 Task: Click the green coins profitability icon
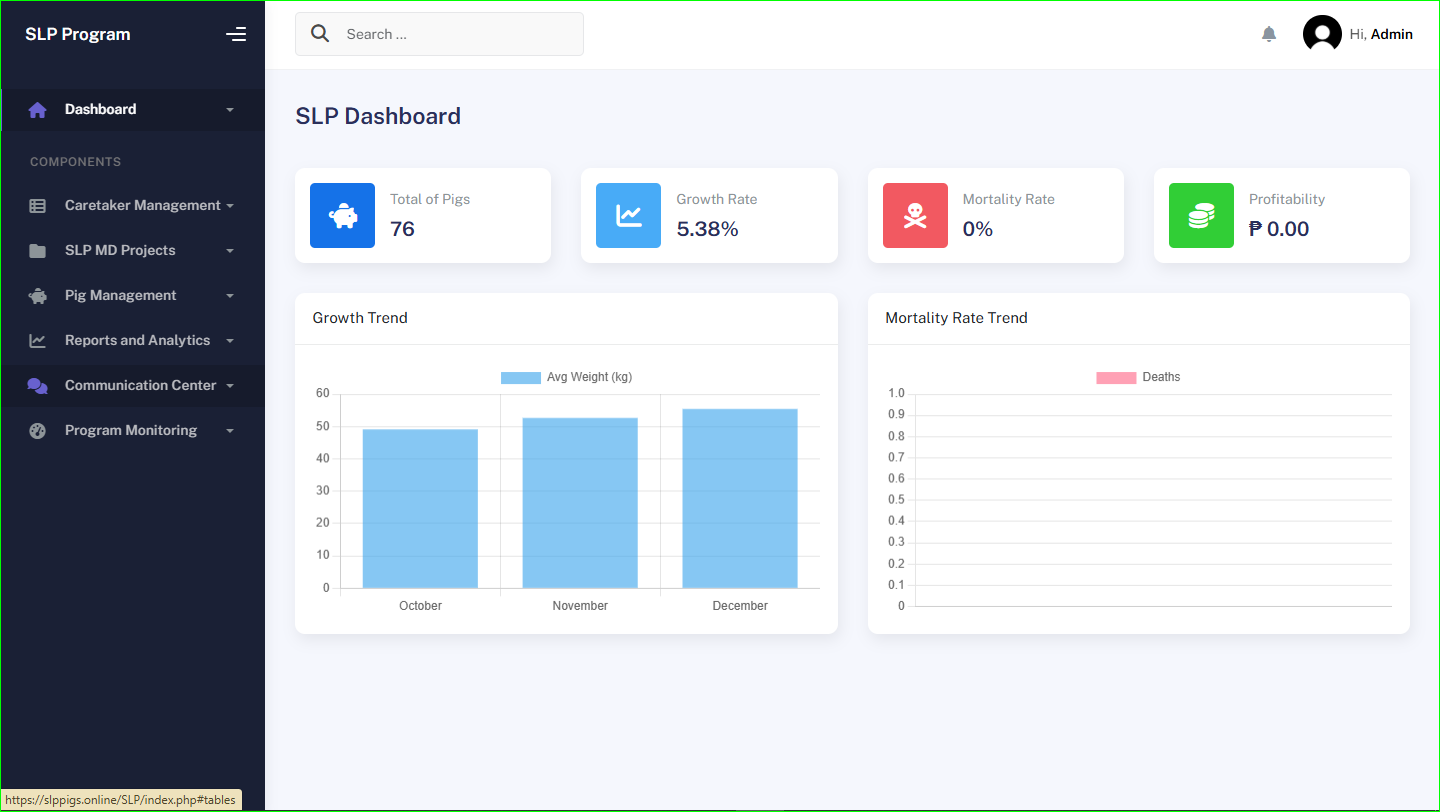tap(1201, 215)
